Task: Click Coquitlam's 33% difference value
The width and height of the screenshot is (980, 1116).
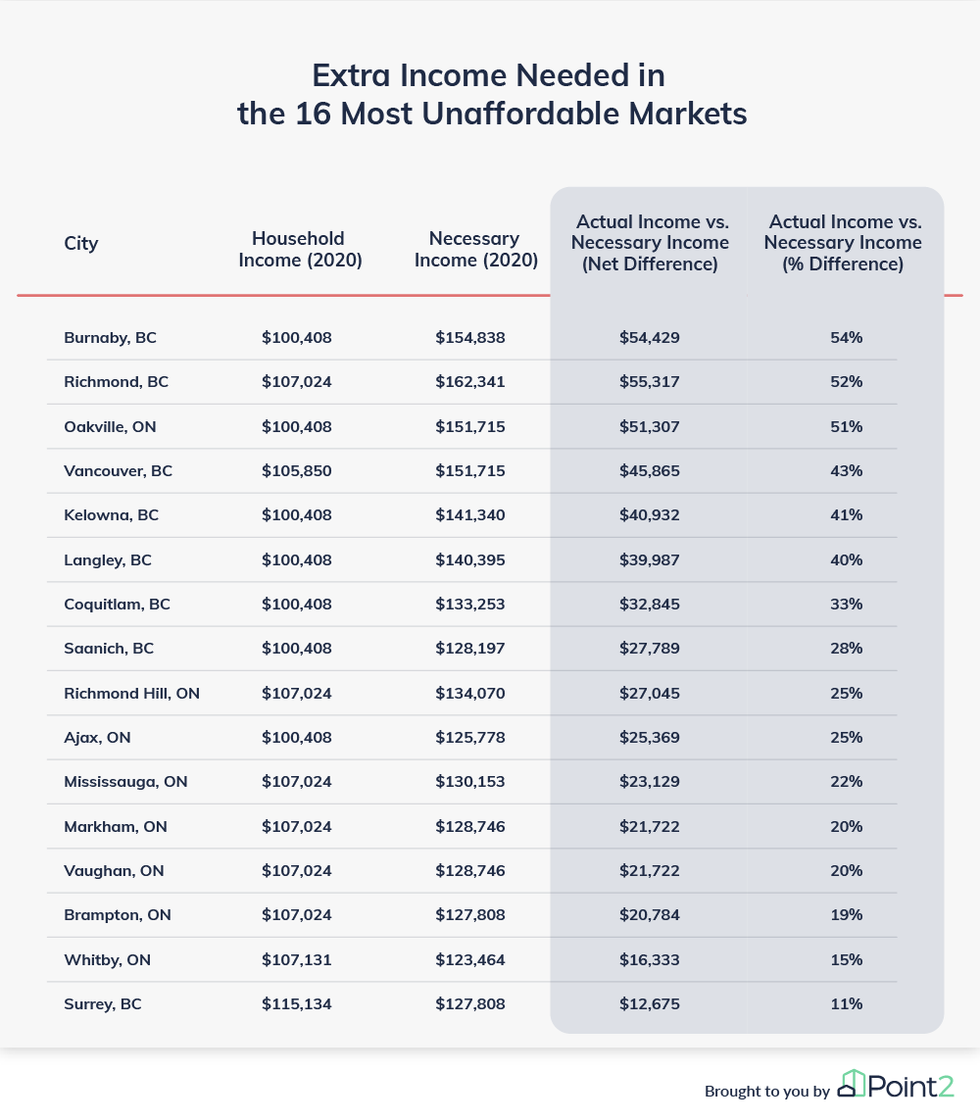Action: pyautogui.click(x=846, y=604)
